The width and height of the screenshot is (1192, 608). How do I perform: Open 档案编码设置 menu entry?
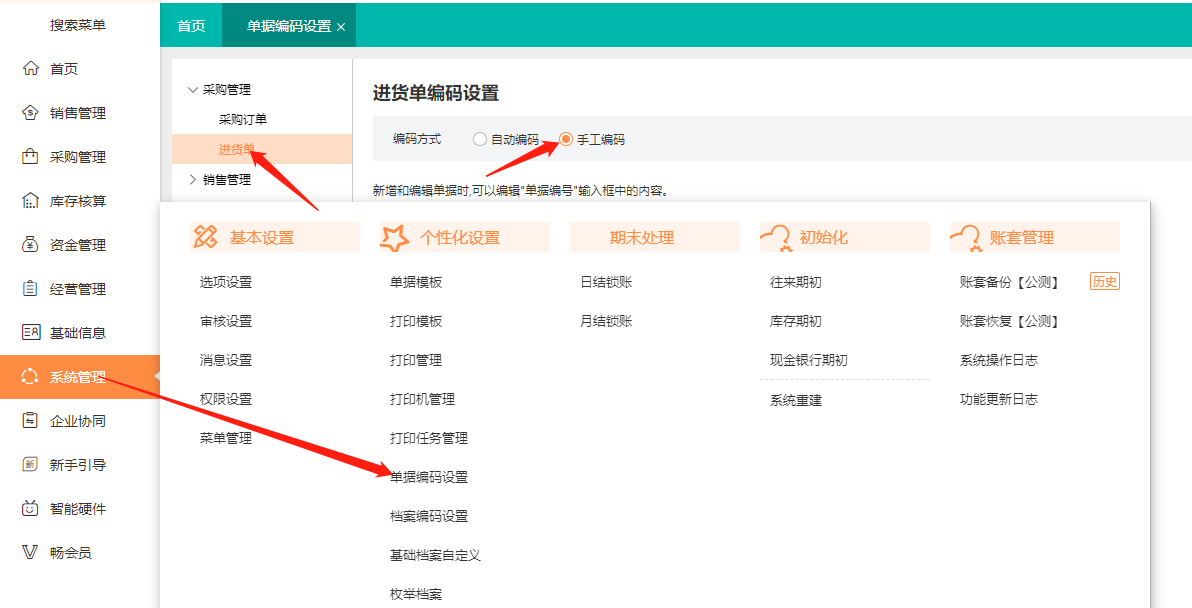click(x=429, y=516)
